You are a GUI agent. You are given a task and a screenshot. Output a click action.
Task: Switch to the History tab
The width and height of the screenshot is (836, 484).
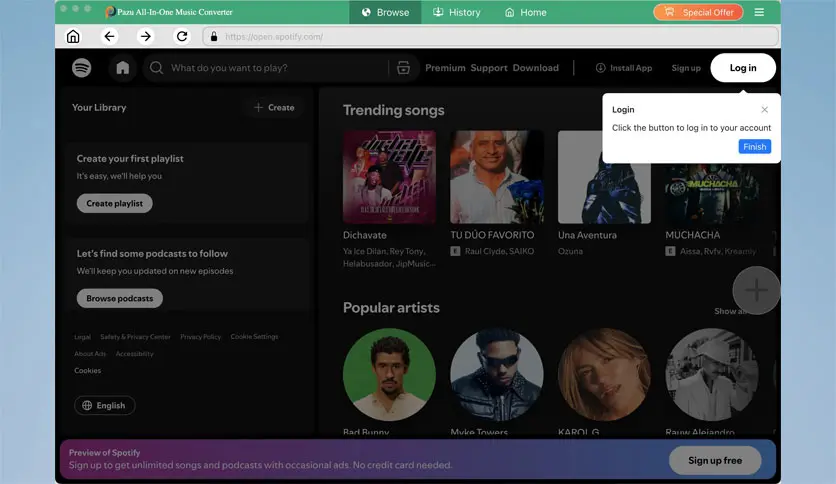click(456, 12)
